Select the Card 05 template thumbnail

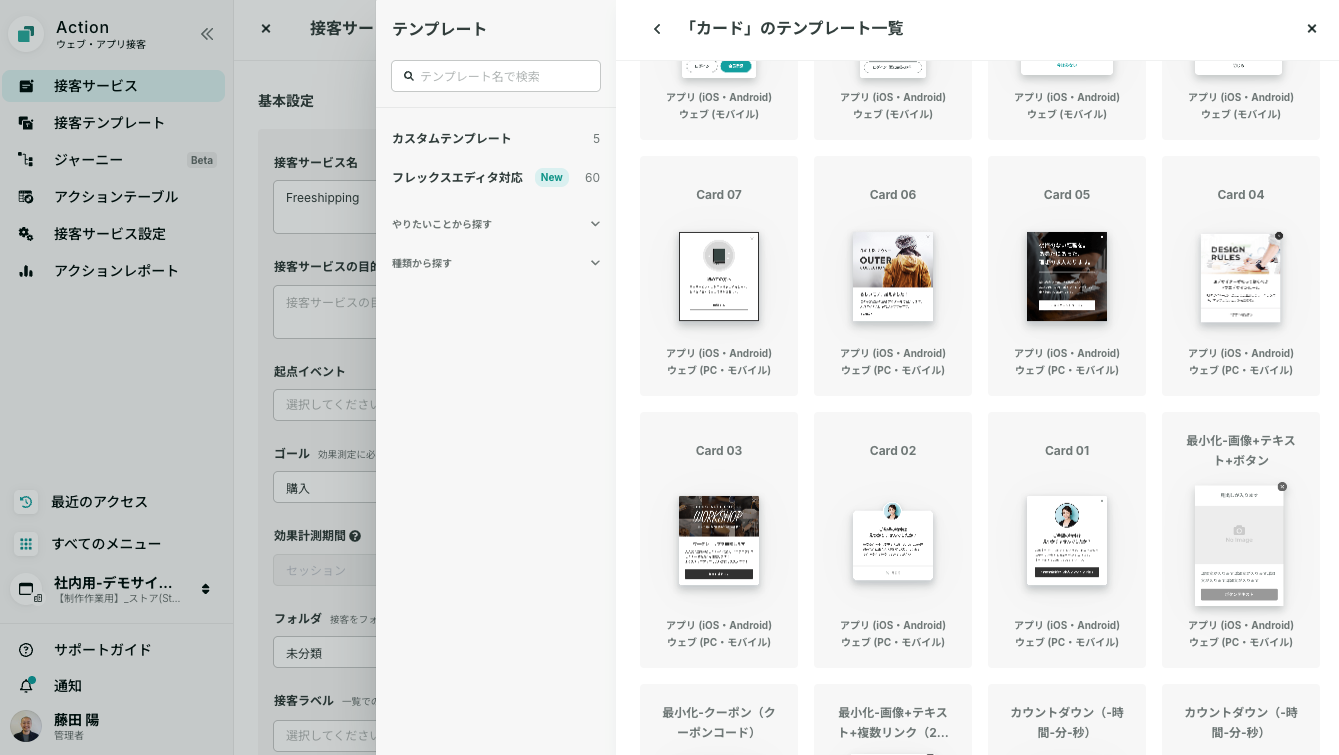tap(1067, 277)
